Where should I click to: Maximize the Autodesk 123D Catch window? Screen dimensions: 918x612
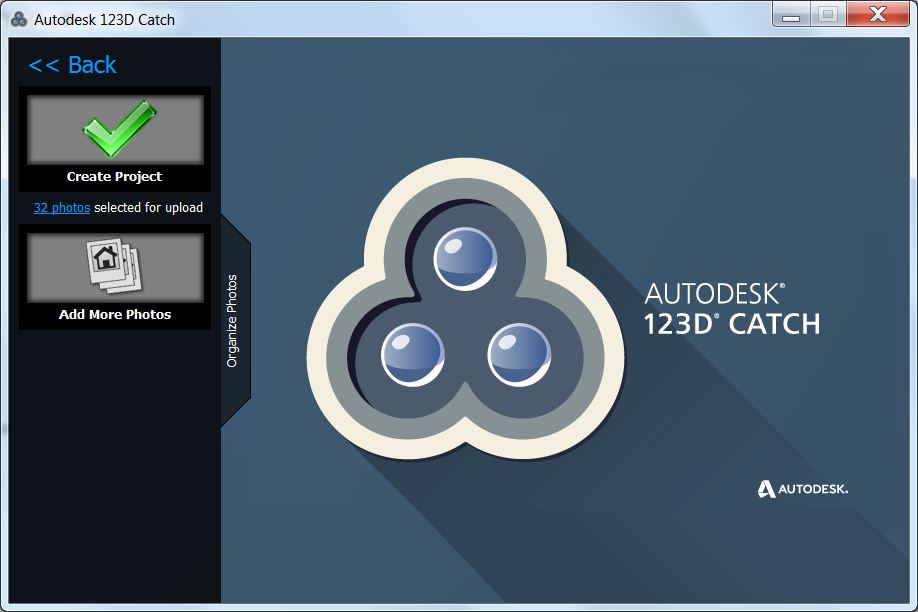click(x=828, y=14)
